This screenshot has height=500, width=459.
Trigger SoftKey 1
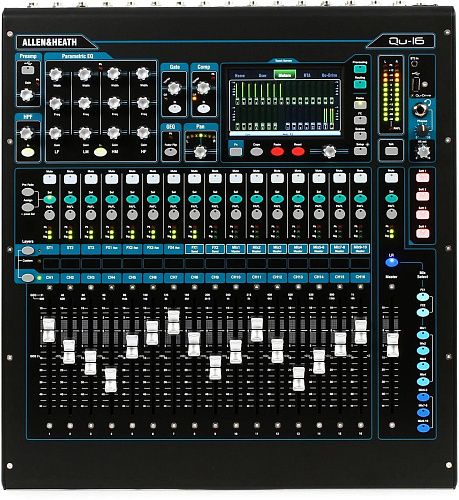click(422, 177)
